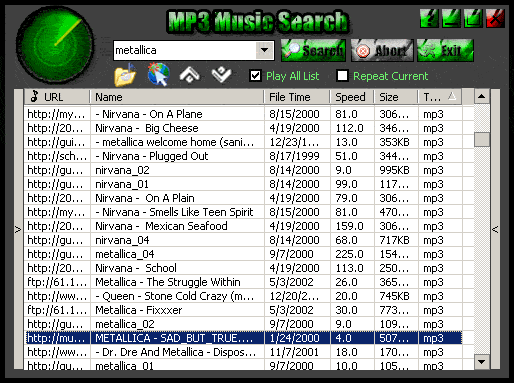Click the scrollbar up arrow

click(x=481, y=97)
